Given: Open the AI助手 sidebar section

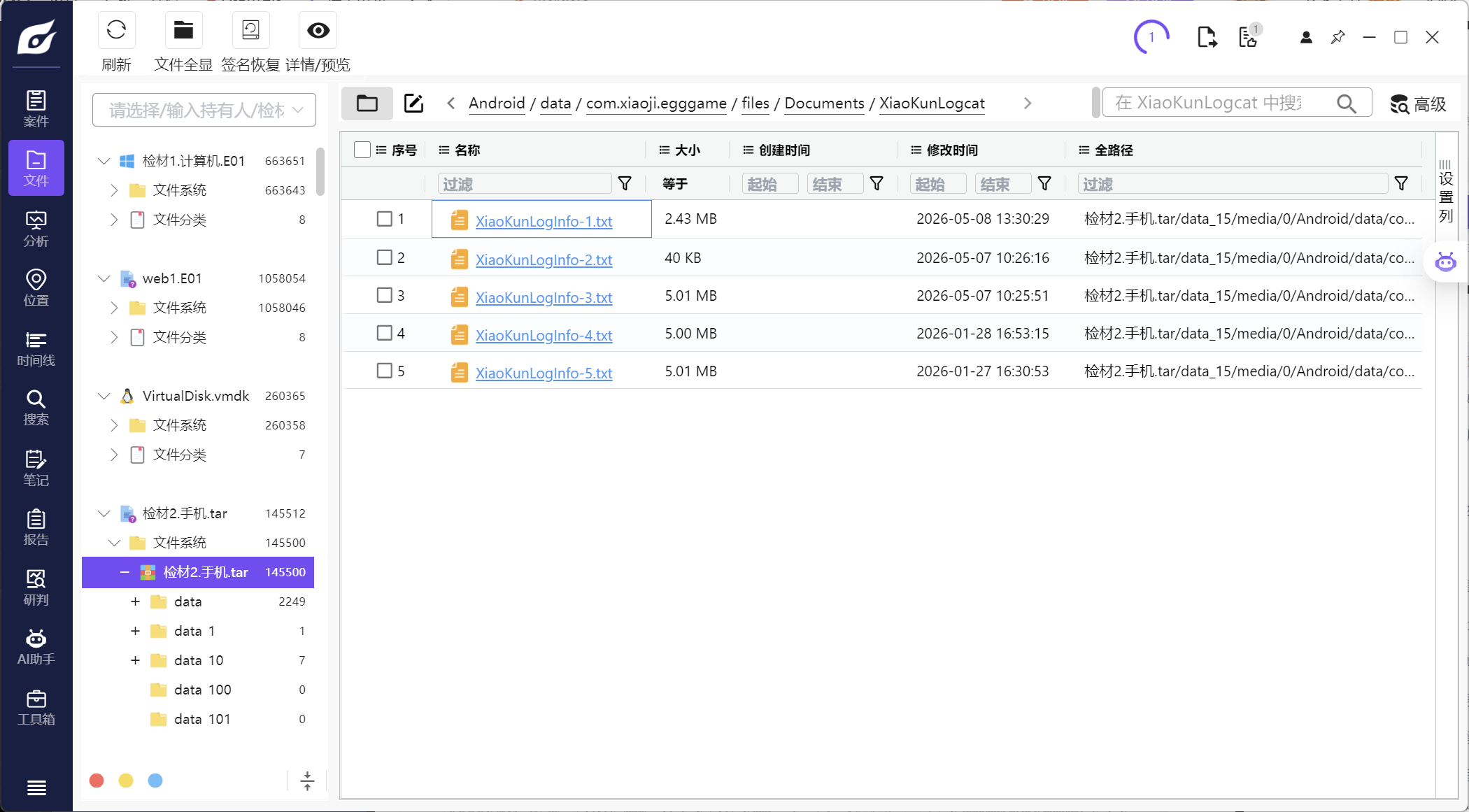Looking at the screenshot, I should point(36,647).
